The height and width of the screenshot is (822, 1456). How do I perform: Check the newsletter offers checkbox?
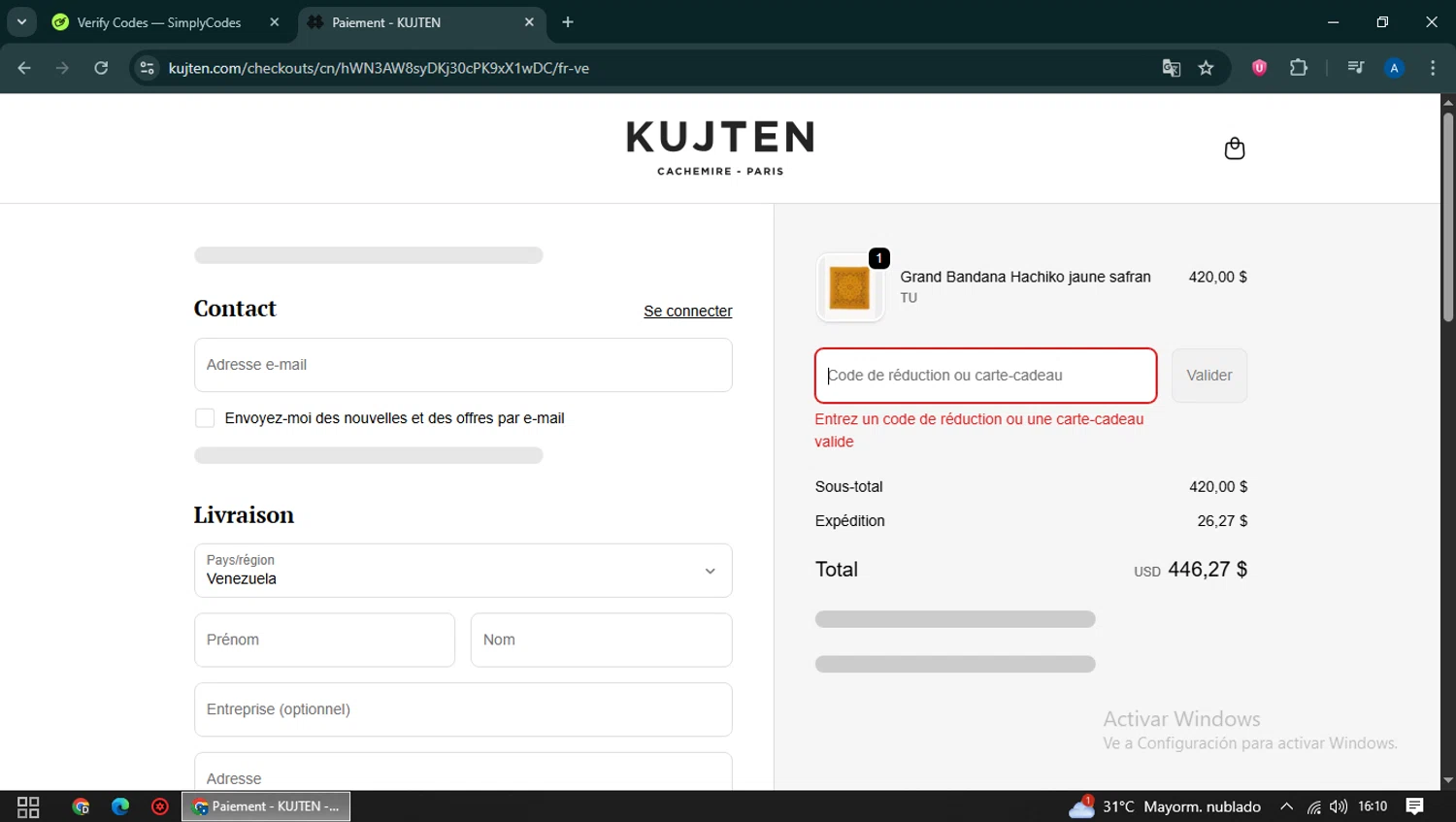(205, 418)
